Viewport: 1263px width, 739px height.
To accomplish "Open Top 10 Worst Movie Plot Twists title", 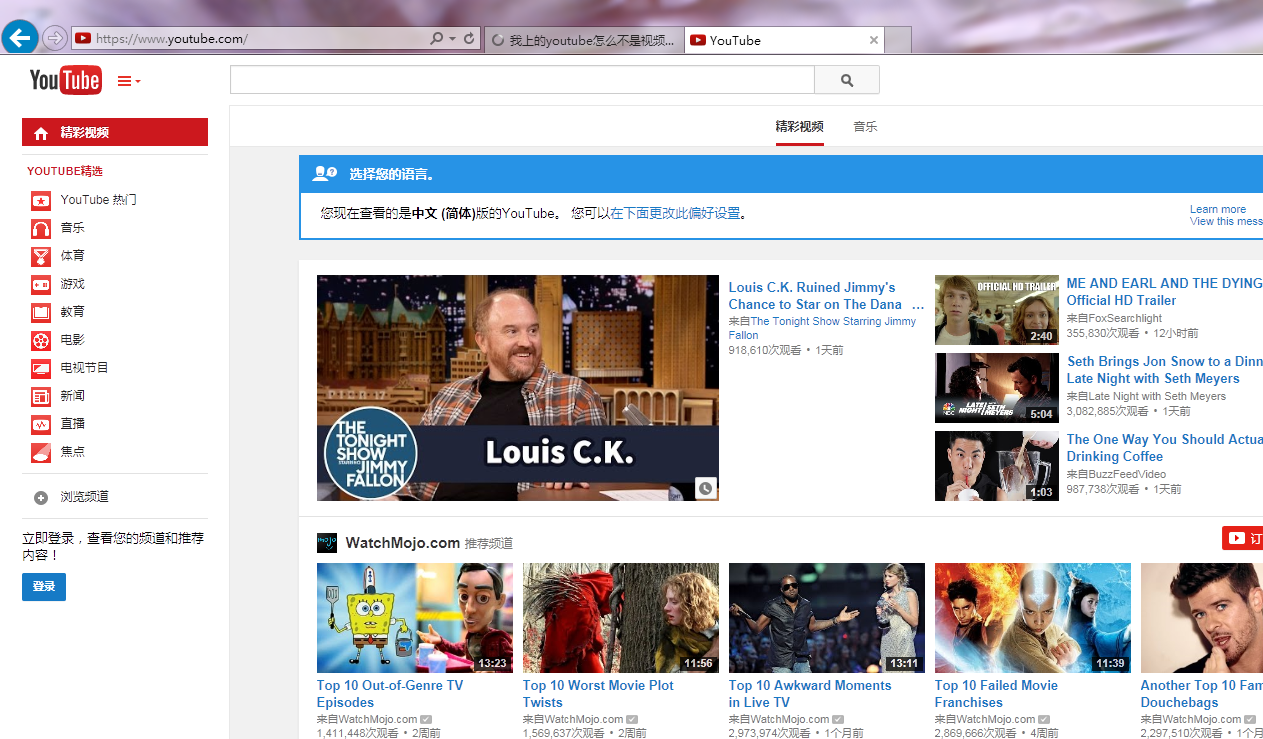I will (598, 694).
